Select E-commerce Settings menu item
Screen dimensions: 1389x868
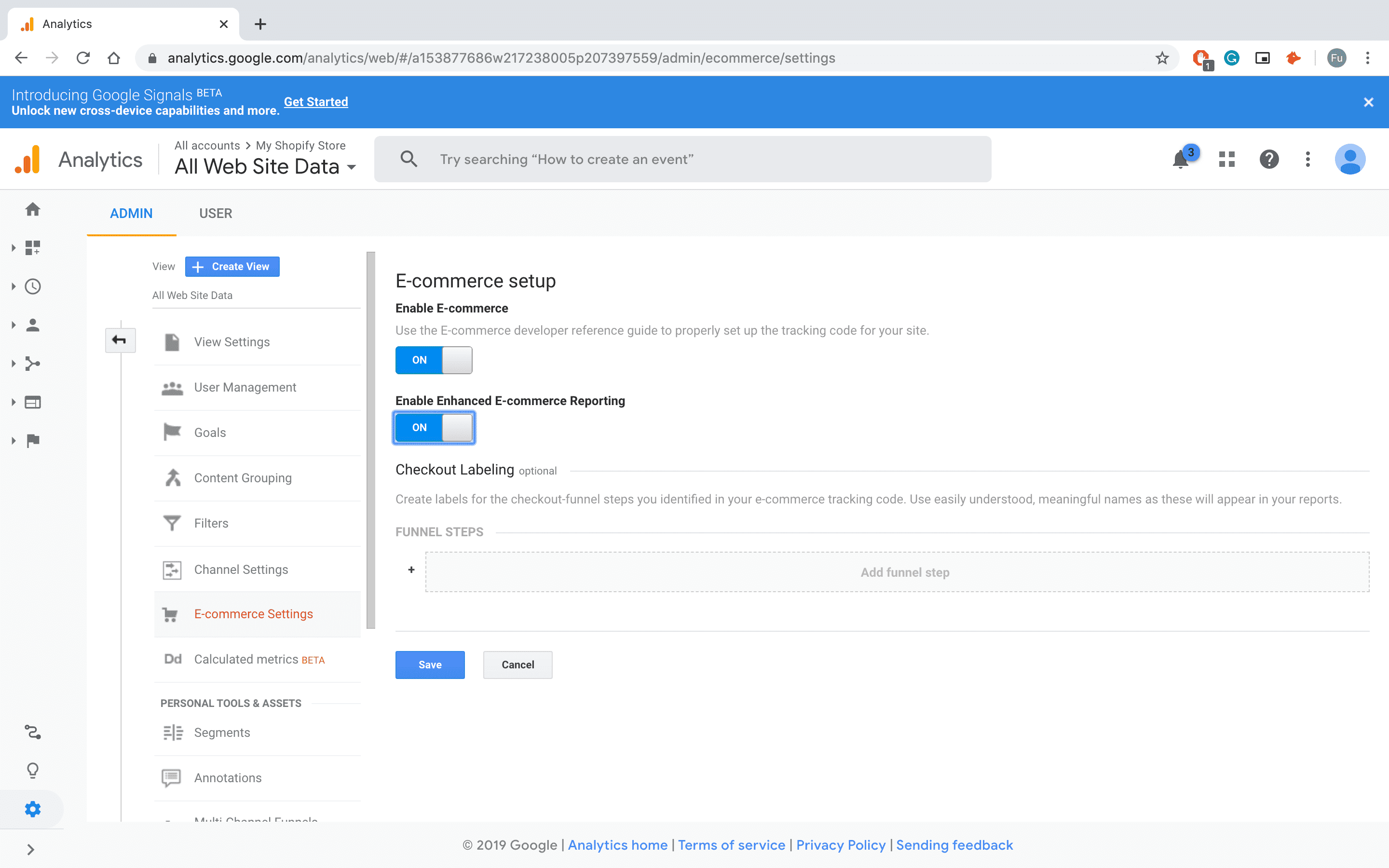tap(257, 614)
